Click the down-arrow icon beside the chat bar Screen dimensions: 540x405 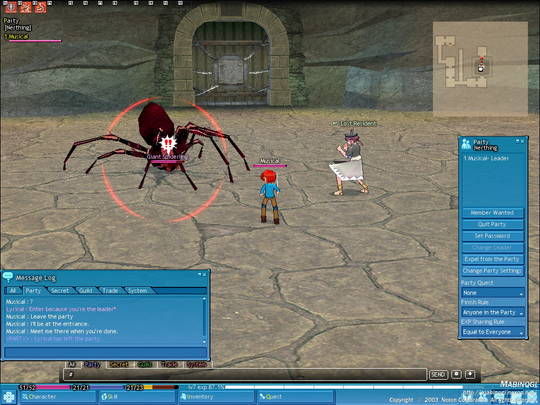coord(470,374)
